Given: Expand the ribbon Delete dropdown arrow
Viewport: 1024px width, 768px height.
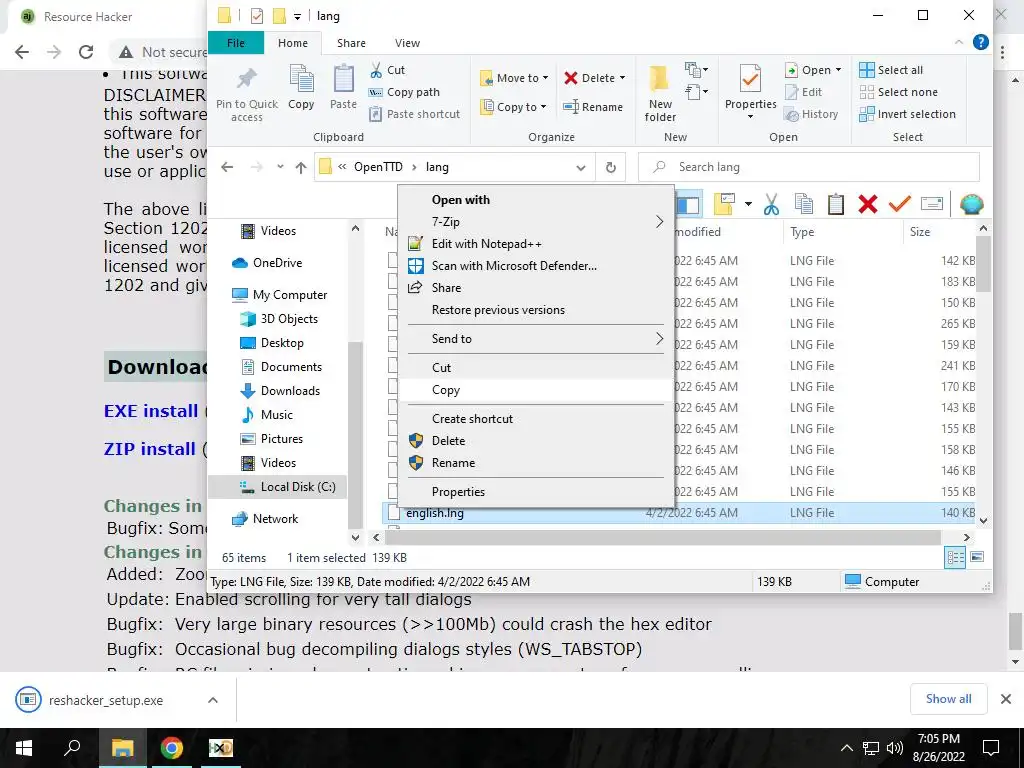Looking at the screenshot, I should tap(622, 78).
